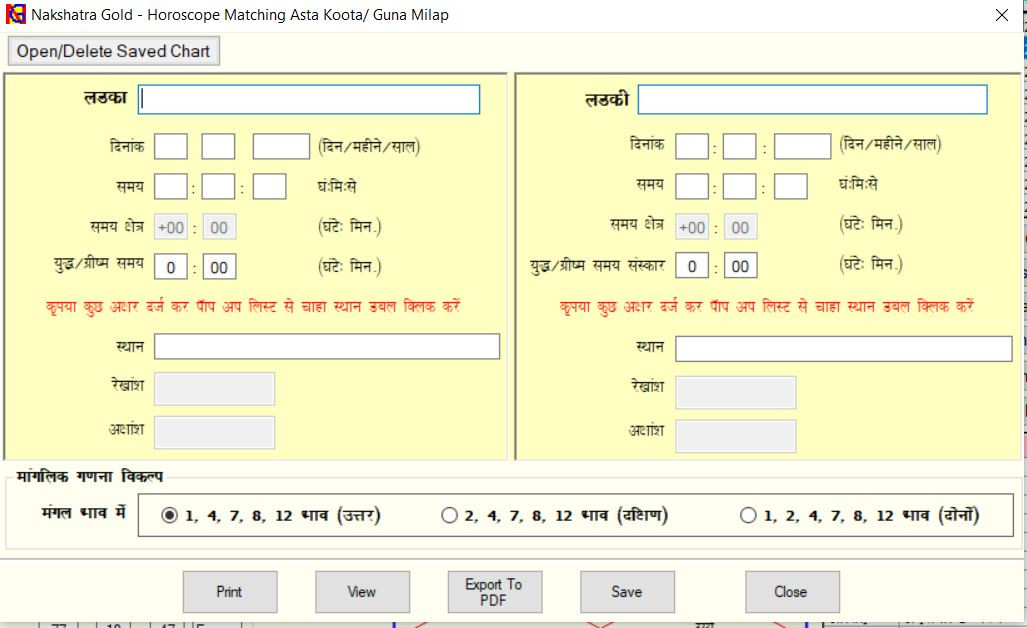Select 1, 4, 7, 8, 12 भाव (उत्तर) option
The height and width of the screenshot is (628, 1027).
tap(170, 516)
